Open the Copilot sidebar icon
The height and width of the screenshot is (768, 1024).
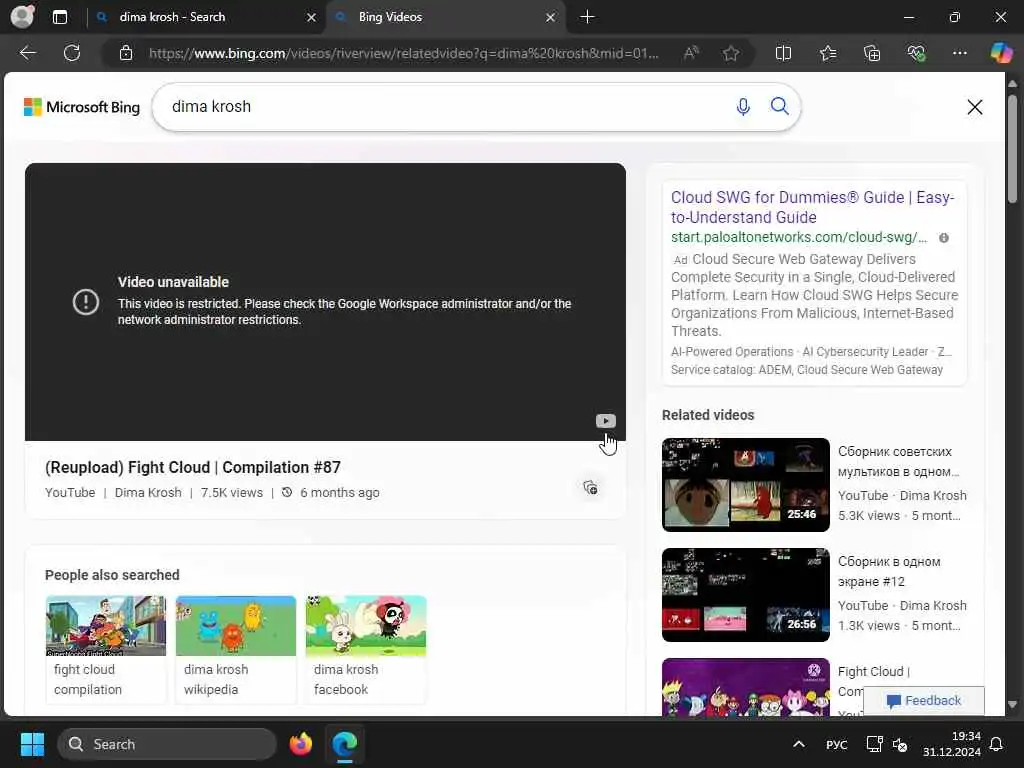[1001, 53]
